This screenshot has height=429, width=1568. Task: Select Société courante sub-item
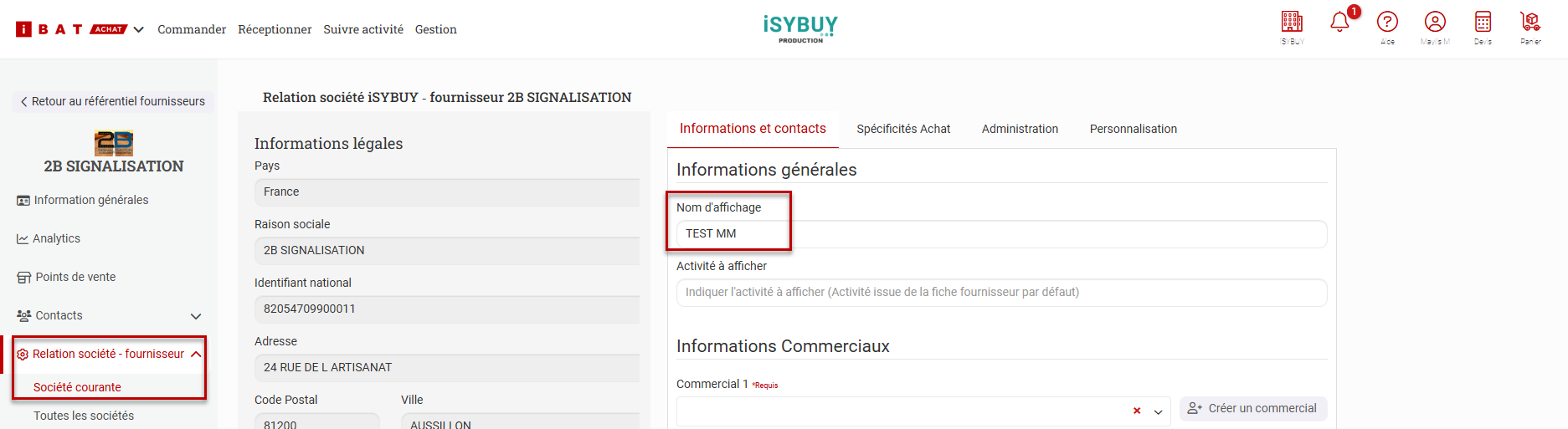tap(77, 387)
